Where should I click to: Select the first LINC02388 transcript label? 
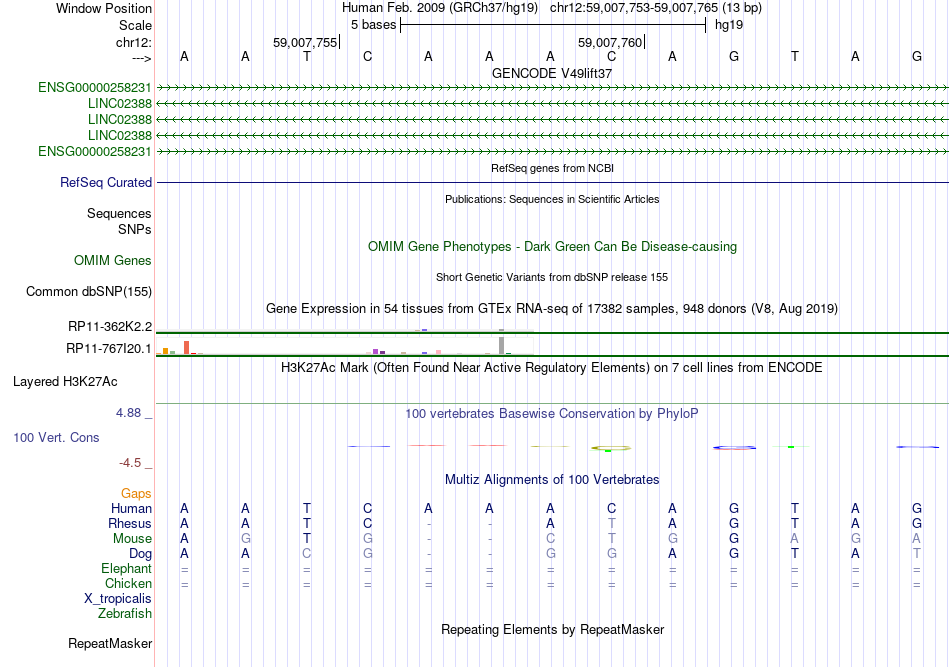(119, 104)
